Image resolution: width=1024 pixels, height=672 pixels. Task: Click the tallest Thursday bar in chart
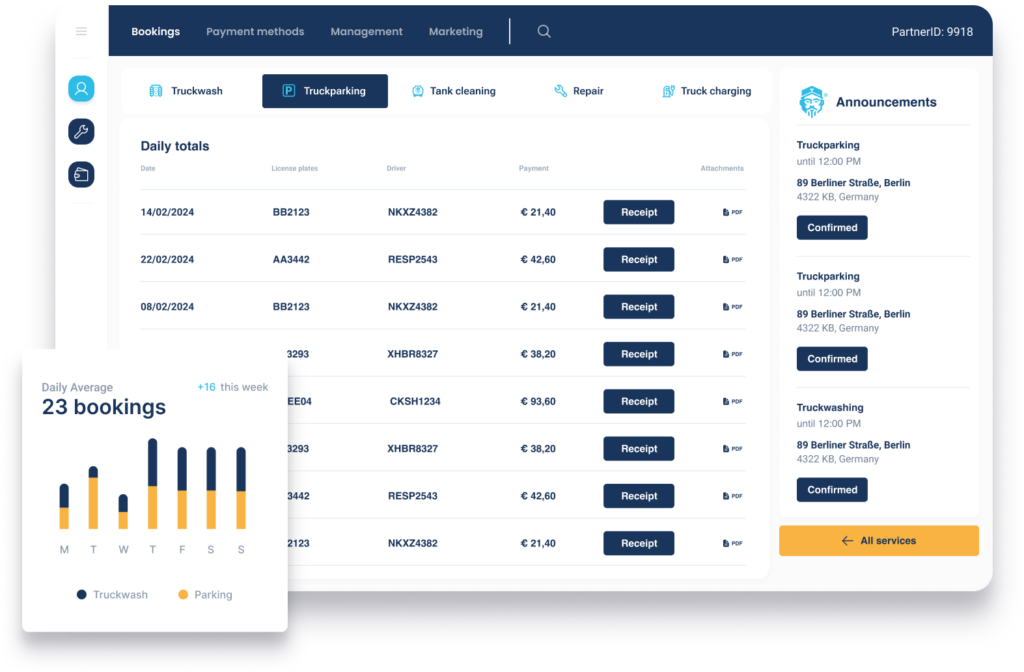[152, 484]
